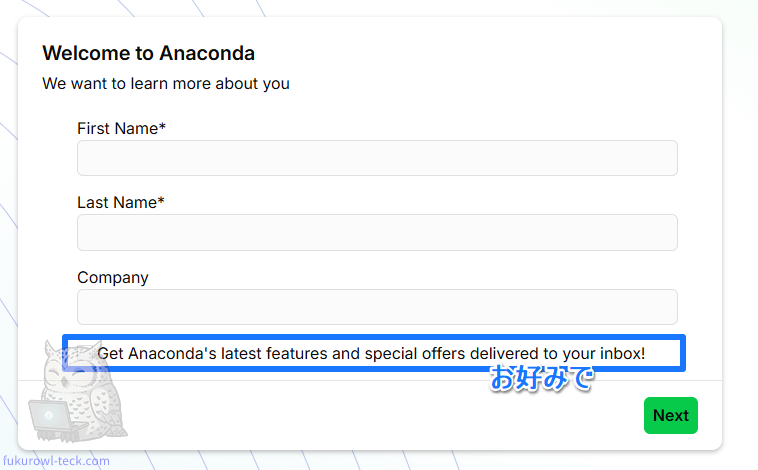This screenshot has height=470, width=758.
Task: Click the First Name input field
Action: point(377,158)
